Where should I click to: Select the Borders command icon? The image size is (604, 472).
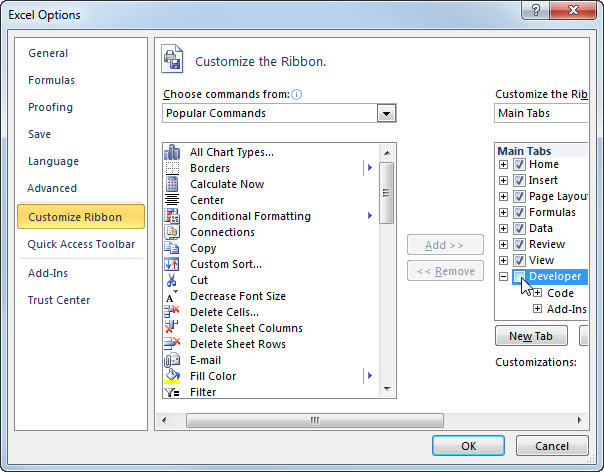(x=172, y=168)
